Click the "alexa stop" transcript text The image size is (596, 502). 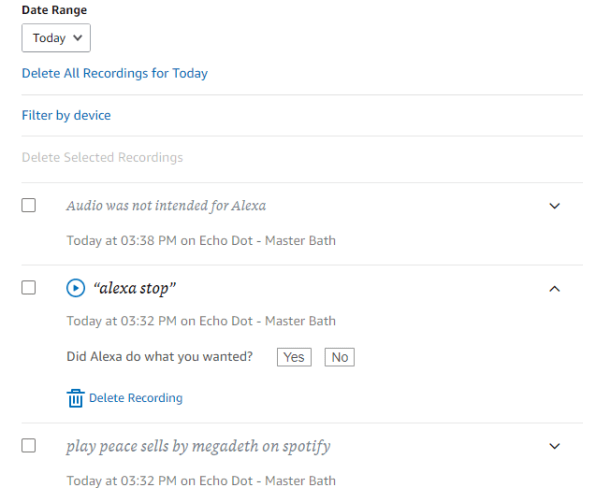tap(135, 288)
